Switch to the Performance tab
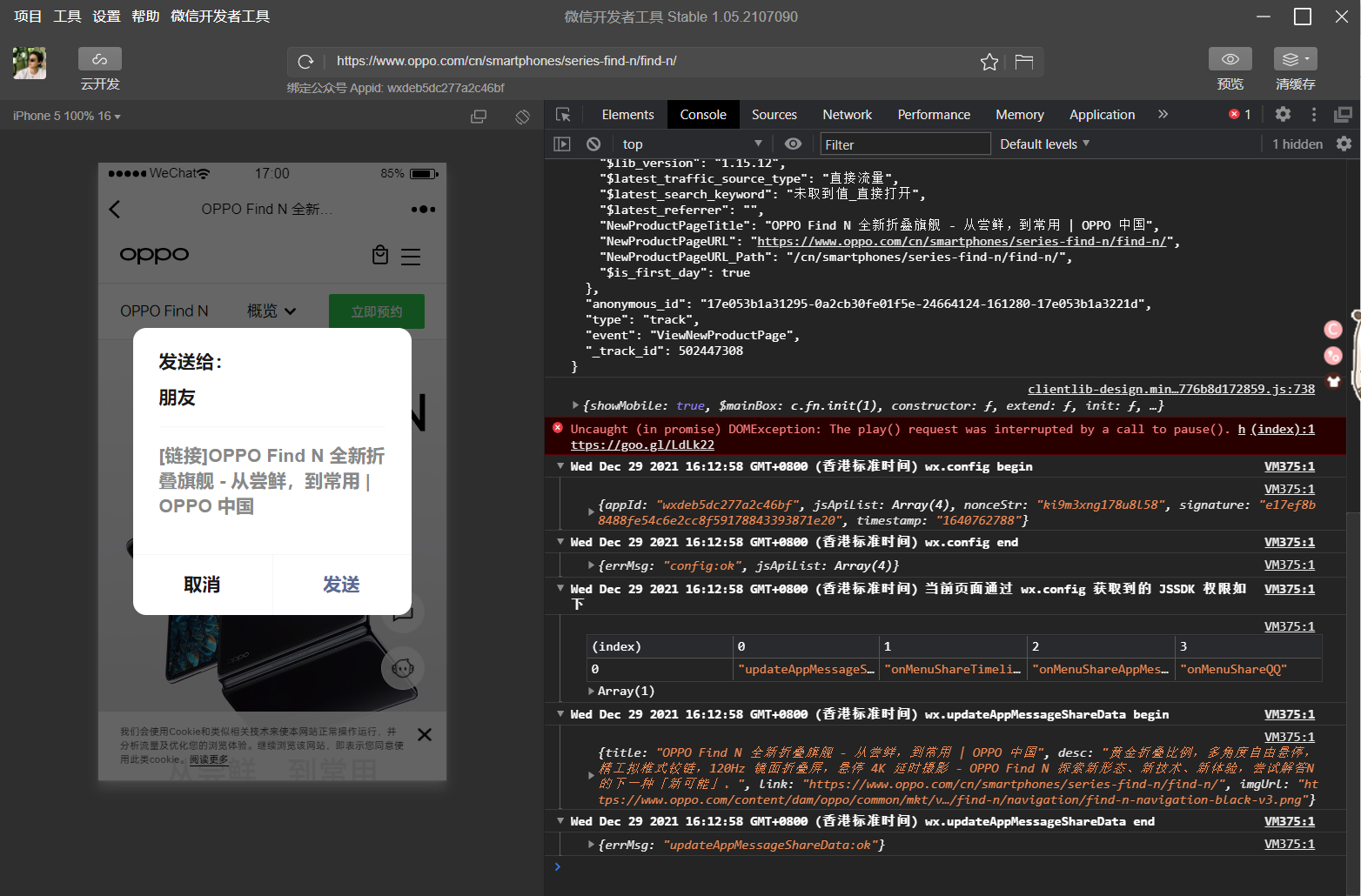 click(x=934, y=115)
